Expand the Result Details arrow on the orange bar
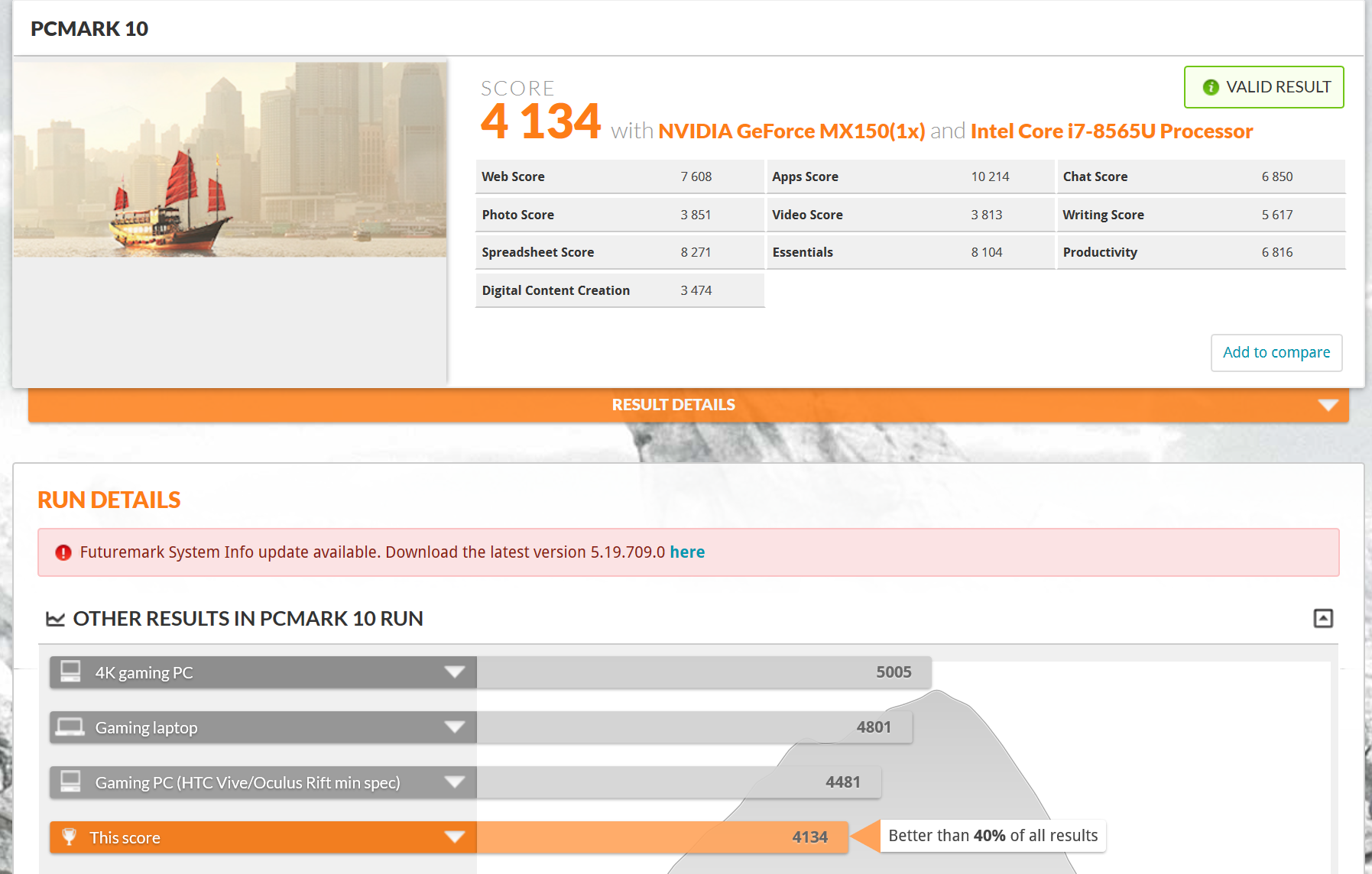This screenshot has height=874, width=1372. pyautogui.click(x=1328, y=405)
